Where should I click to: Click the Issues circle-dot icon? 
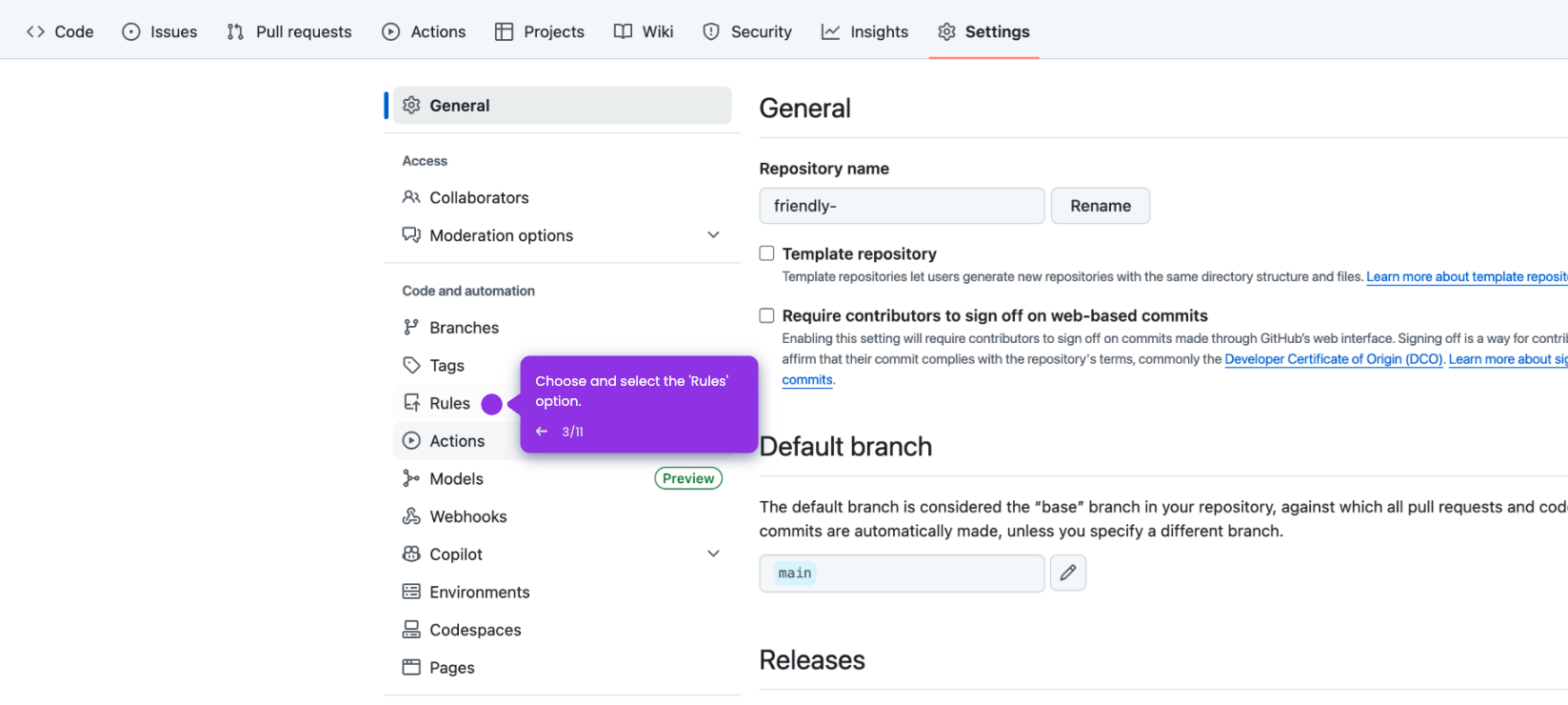[131, 31]
